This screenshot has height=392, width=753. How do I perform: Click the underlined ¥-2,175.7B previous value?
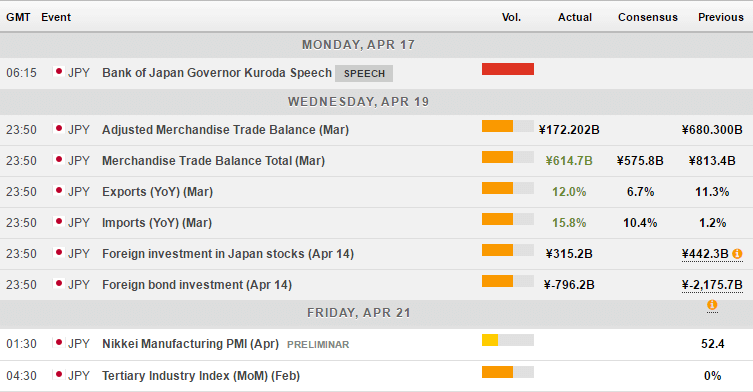click(712, 285)
